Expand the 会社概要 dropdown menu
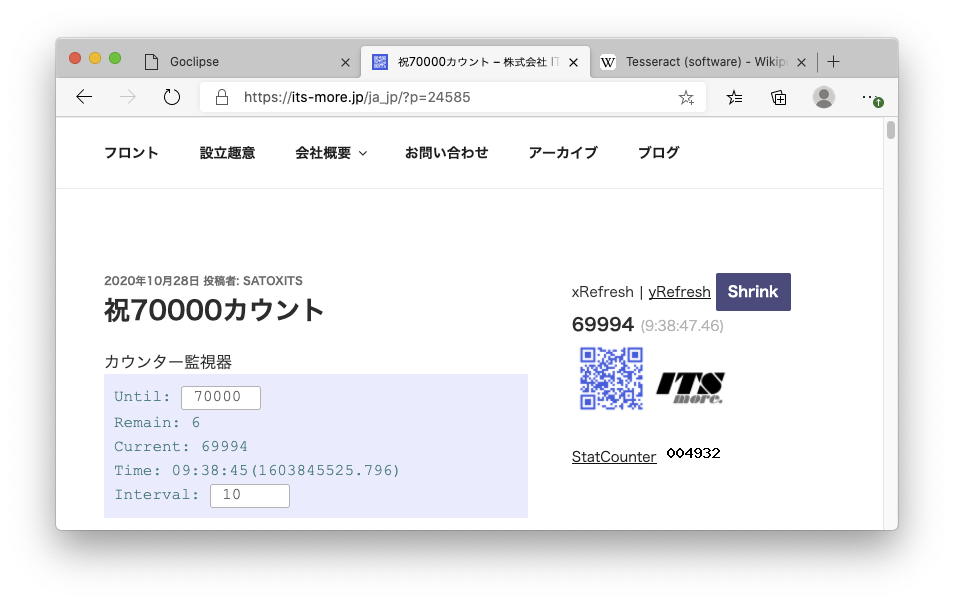The width and height of the screenshot is (954, 604). pyautogui.click(x=331, y=153)
